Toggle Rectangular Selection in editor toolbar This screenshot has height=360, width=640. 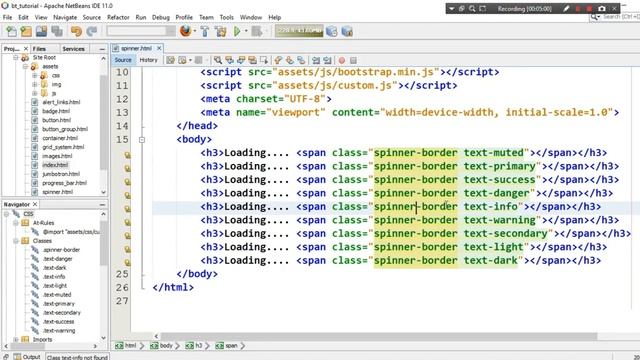point(264,60)
